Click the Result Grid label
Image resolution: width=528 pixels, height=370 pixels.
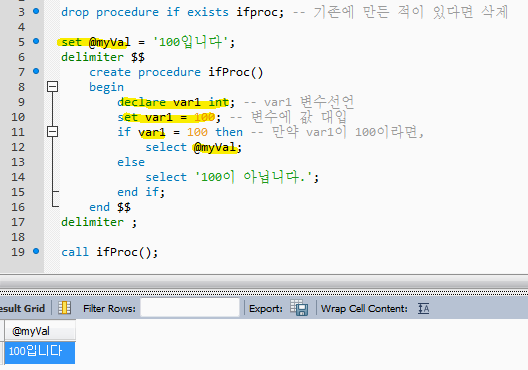22,308
